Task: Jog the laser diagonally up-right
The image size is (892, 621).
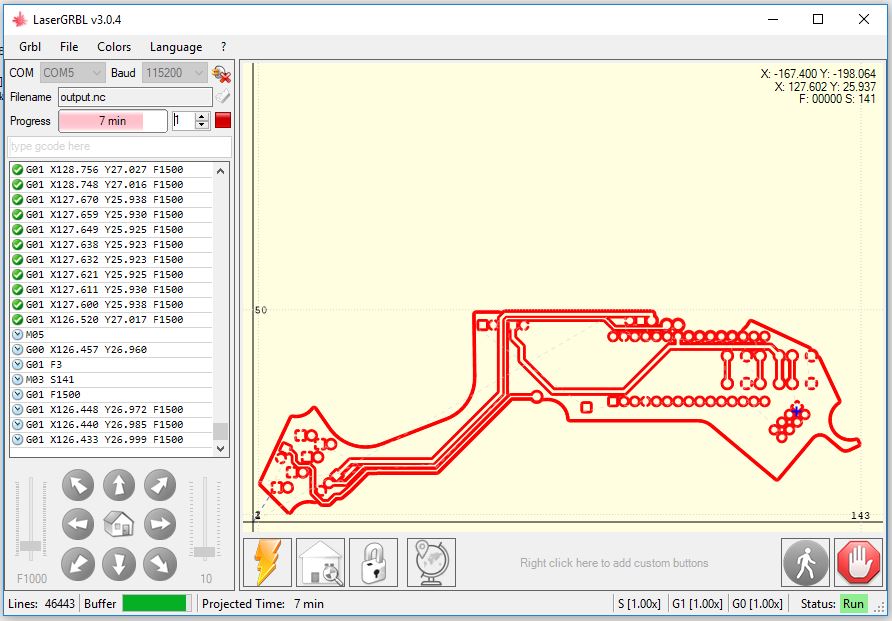Action: [160, 485]
